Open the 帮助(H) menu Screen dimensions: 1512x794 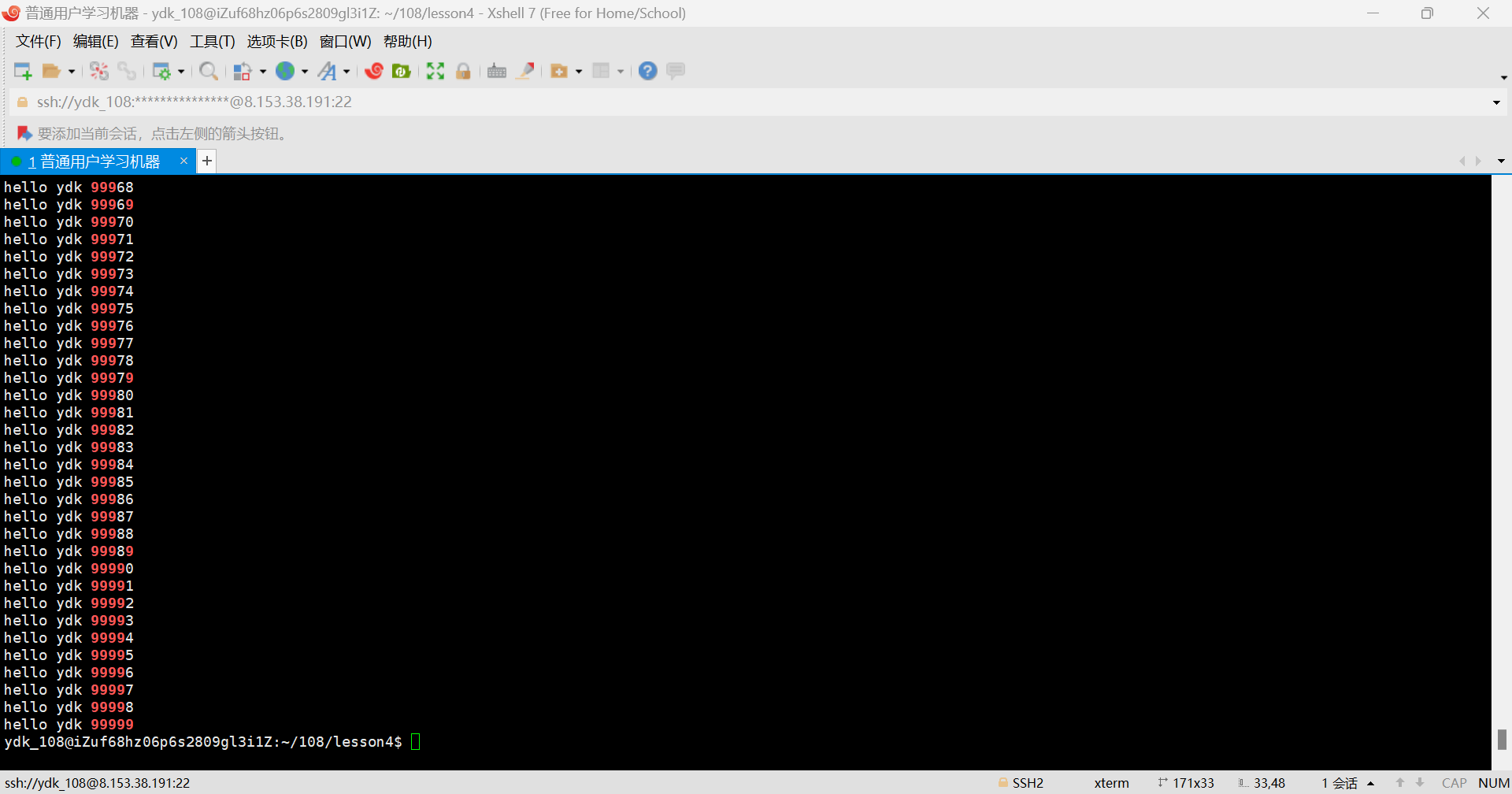click(408, 42)
